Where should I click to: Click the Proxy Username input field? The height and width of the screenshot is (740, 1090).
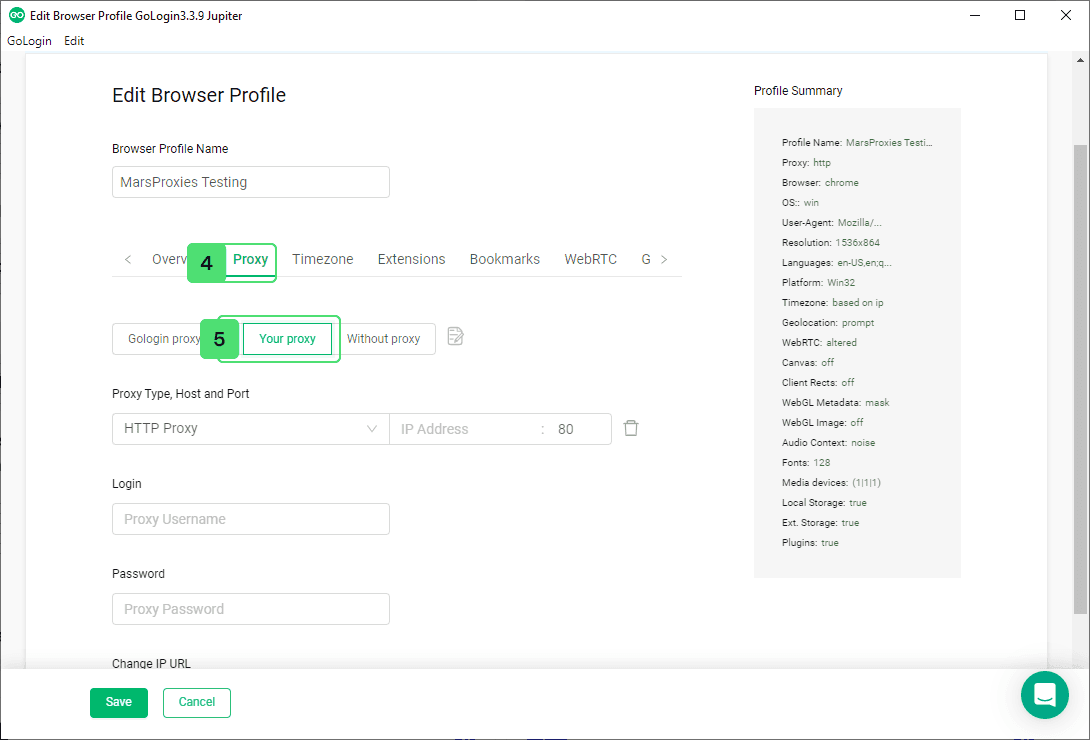(250, 519)
